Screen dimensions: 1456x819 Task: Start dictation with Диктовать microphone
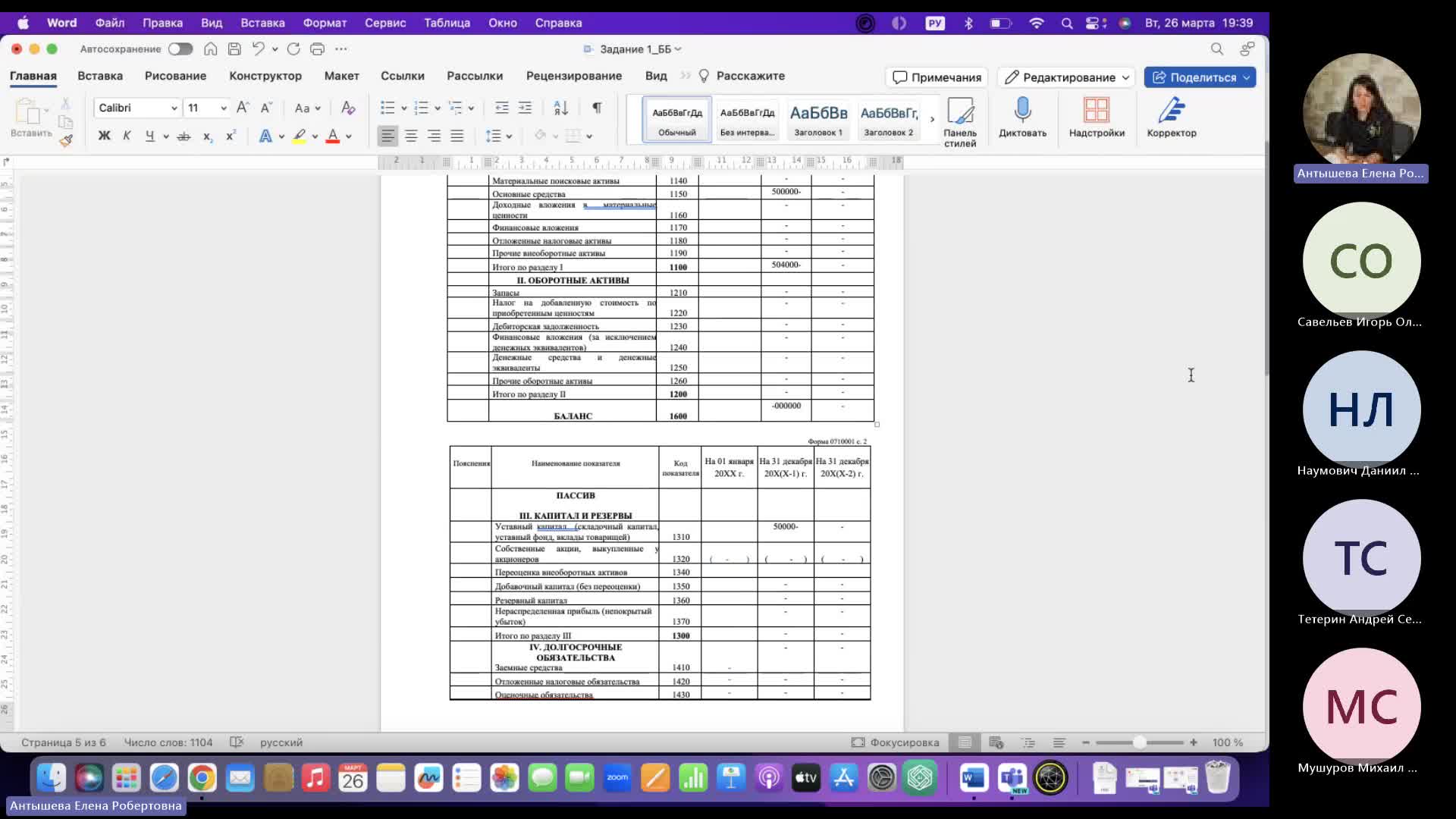click(1022, 118)
